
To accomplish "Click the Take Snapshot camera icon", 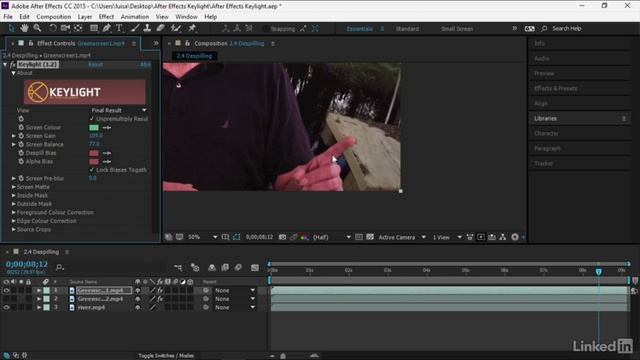I will coord(282,237).
